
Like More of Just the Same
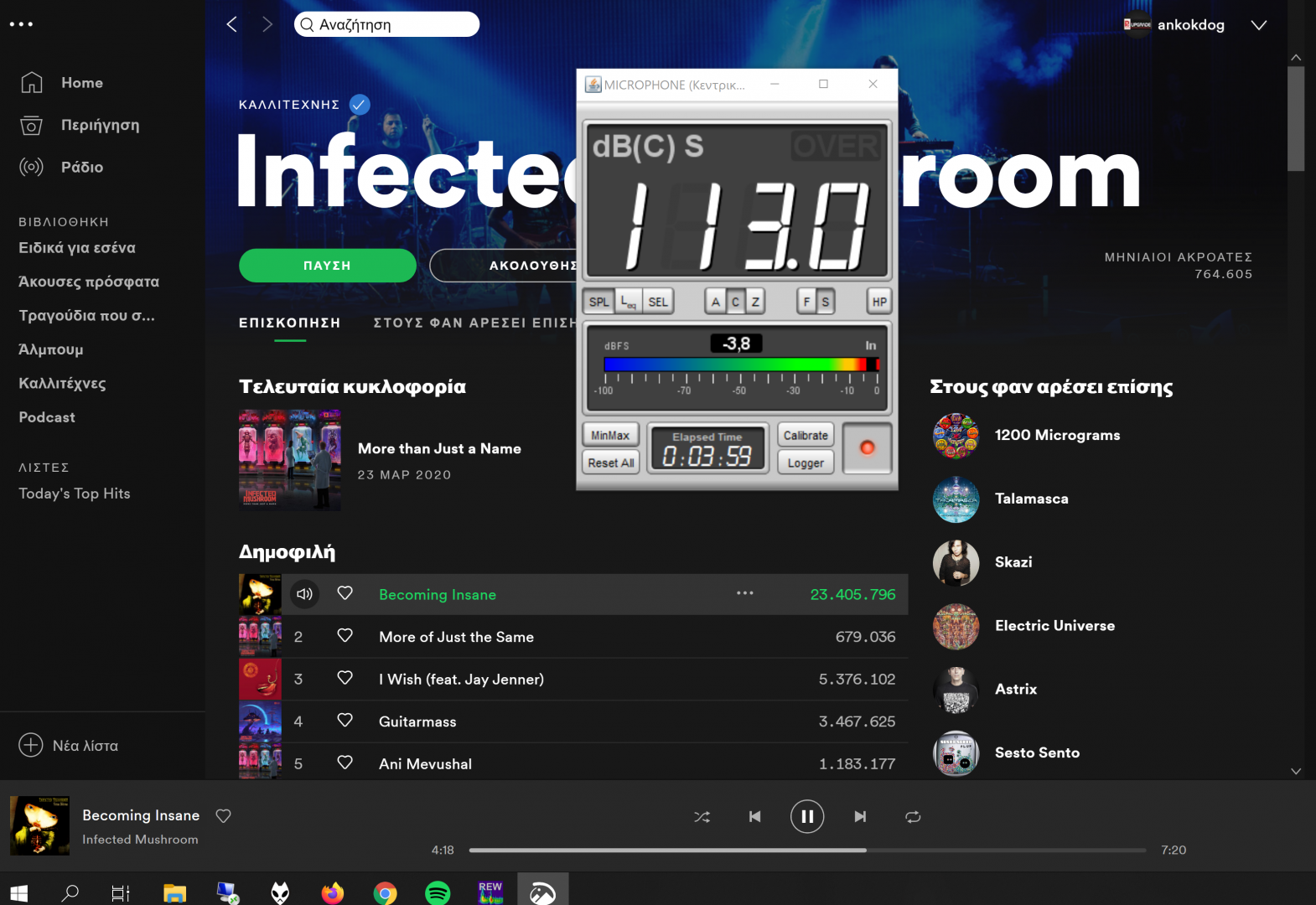pyautogui.click(x=345, y=636)
